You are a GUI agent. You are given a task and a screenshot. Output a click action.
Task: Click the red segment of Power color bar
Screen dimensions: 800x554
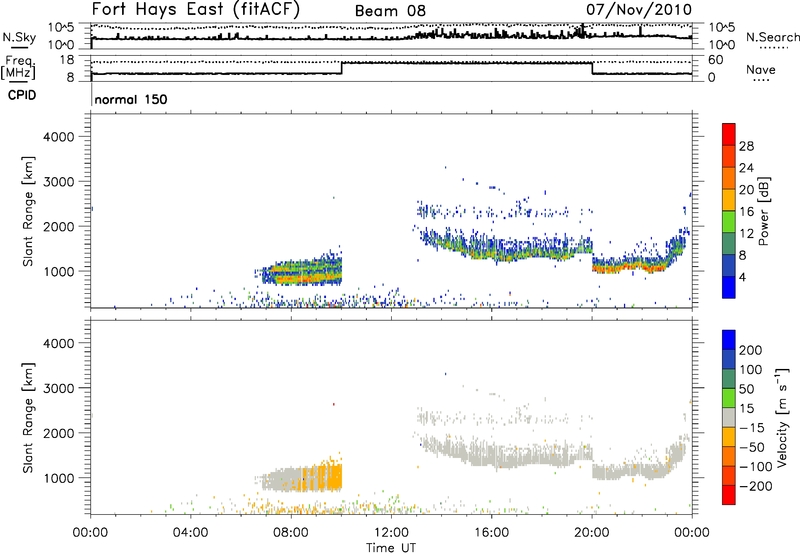729,134
